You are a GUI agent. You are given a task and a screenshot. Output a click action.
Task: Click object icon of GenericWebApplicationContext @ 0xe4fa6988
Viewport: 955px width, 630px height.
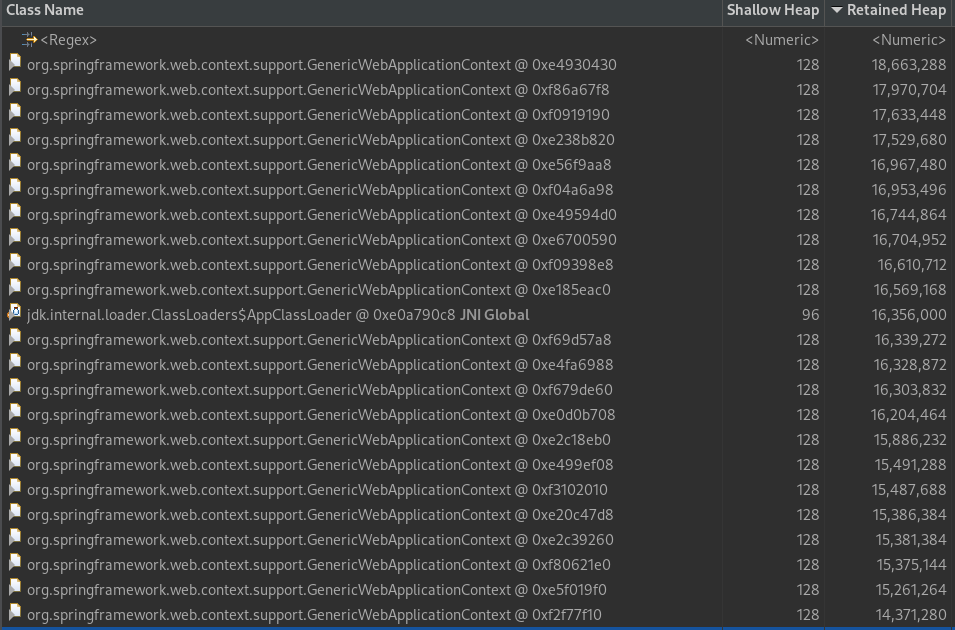[x=15, y=362]
